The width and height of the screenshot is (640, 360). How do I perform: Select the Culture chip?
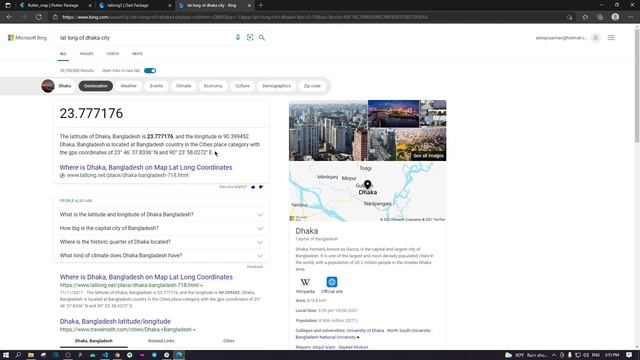pos(242,86)
